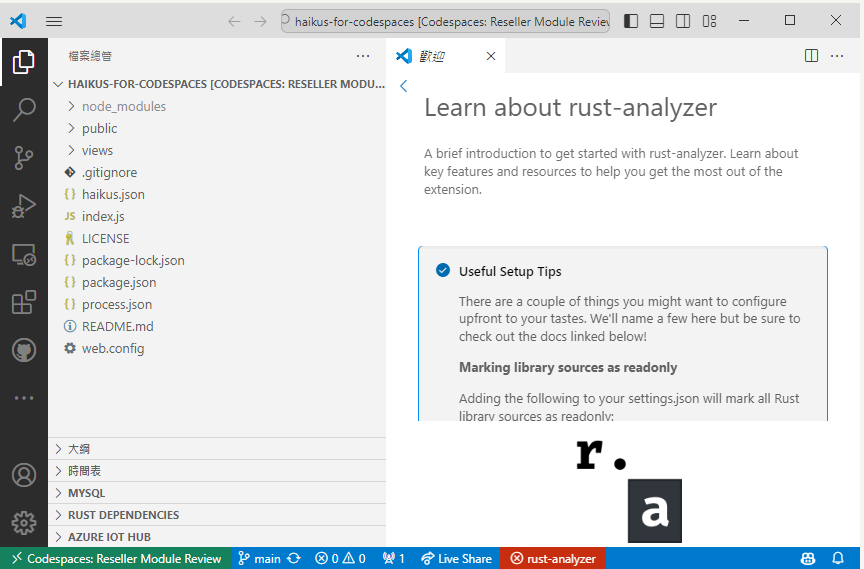
Task: Open package.json file
Action: point(218,283)
